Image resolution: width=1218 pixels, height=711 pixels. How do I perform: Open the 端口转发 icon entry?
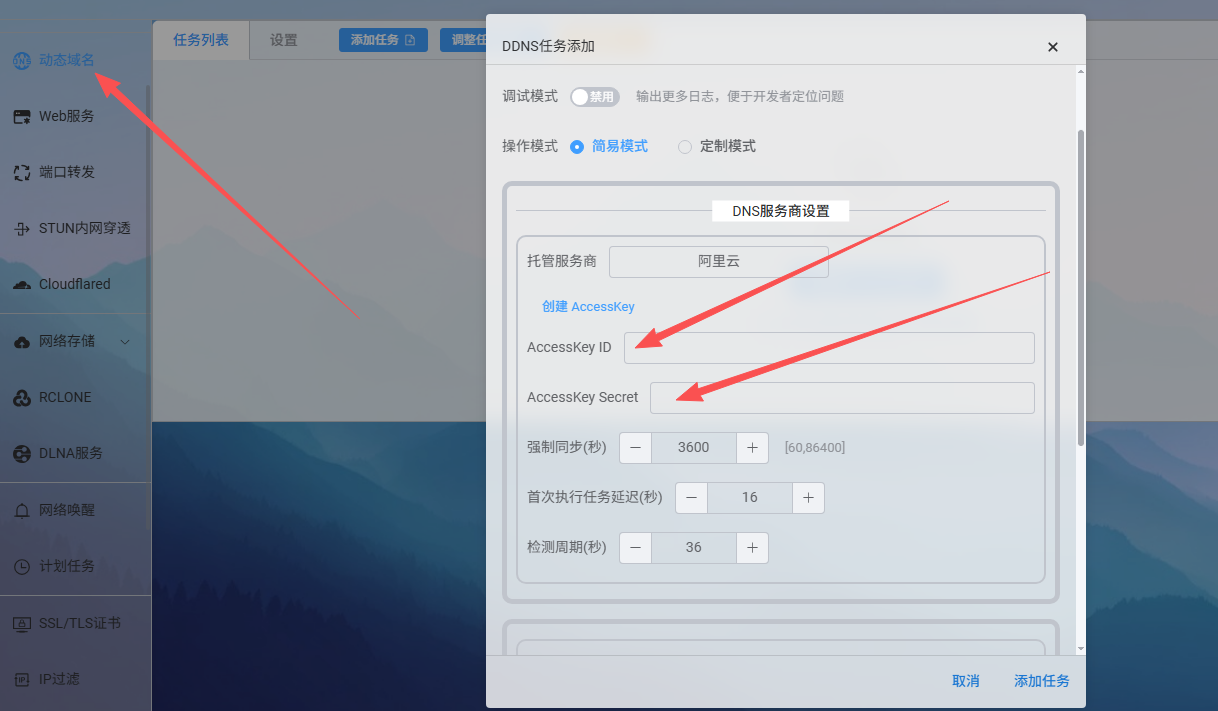[x=21, y=173]
